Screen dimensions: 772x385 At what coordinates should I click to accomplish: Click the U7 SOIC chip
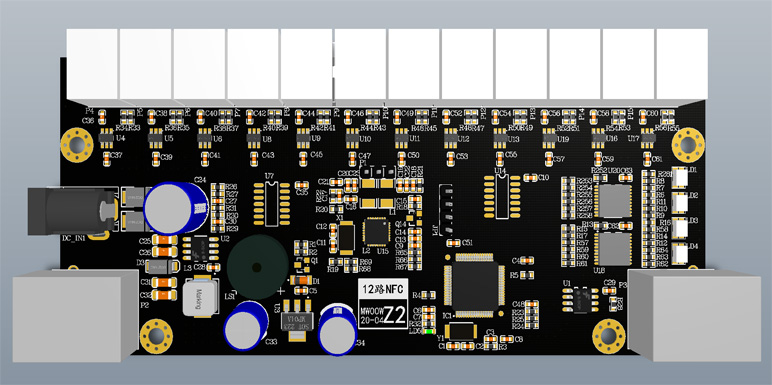pyautogui.click(x=271, y=204)
